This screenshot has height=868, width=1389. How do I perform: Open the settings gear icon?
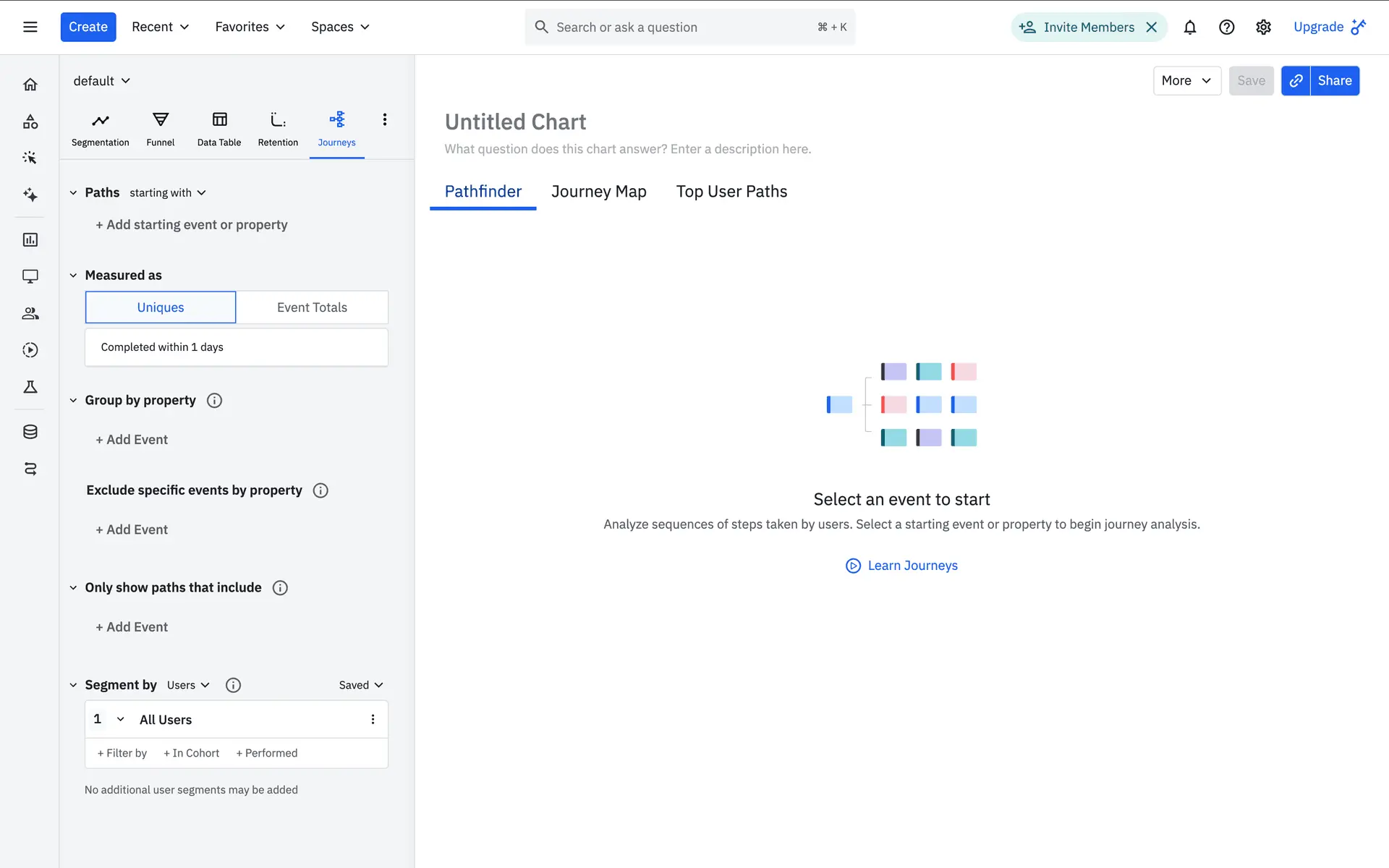1263,27
